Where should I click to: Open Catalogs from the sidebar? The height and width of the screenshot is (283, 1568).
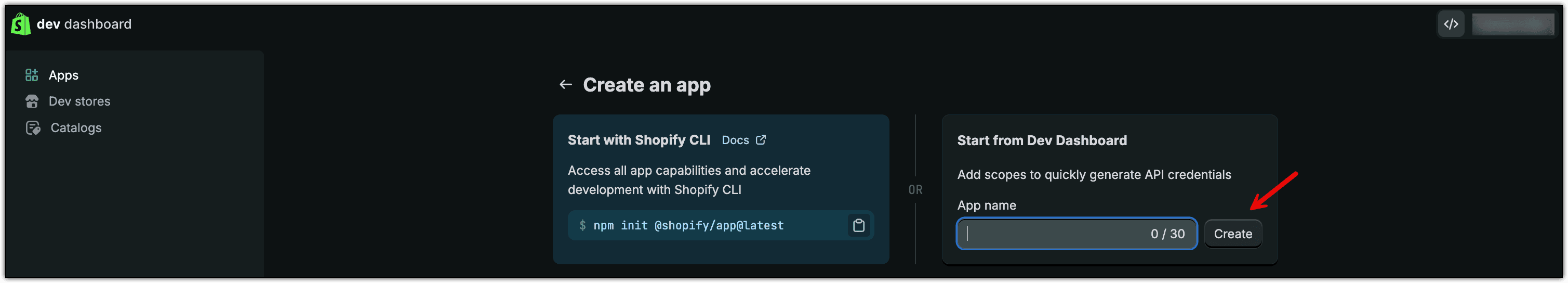(x=76, y=128)
